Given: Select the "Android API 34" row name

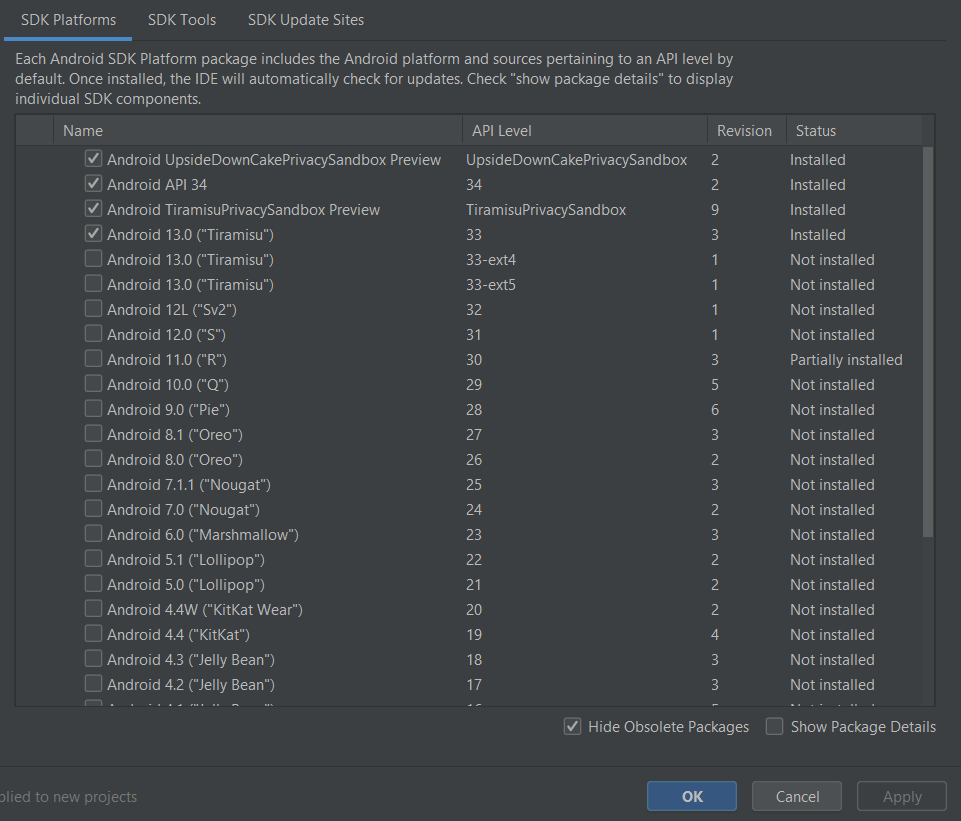Looking at the screenshot, I should pyautogui.click(x=157, y=185).
